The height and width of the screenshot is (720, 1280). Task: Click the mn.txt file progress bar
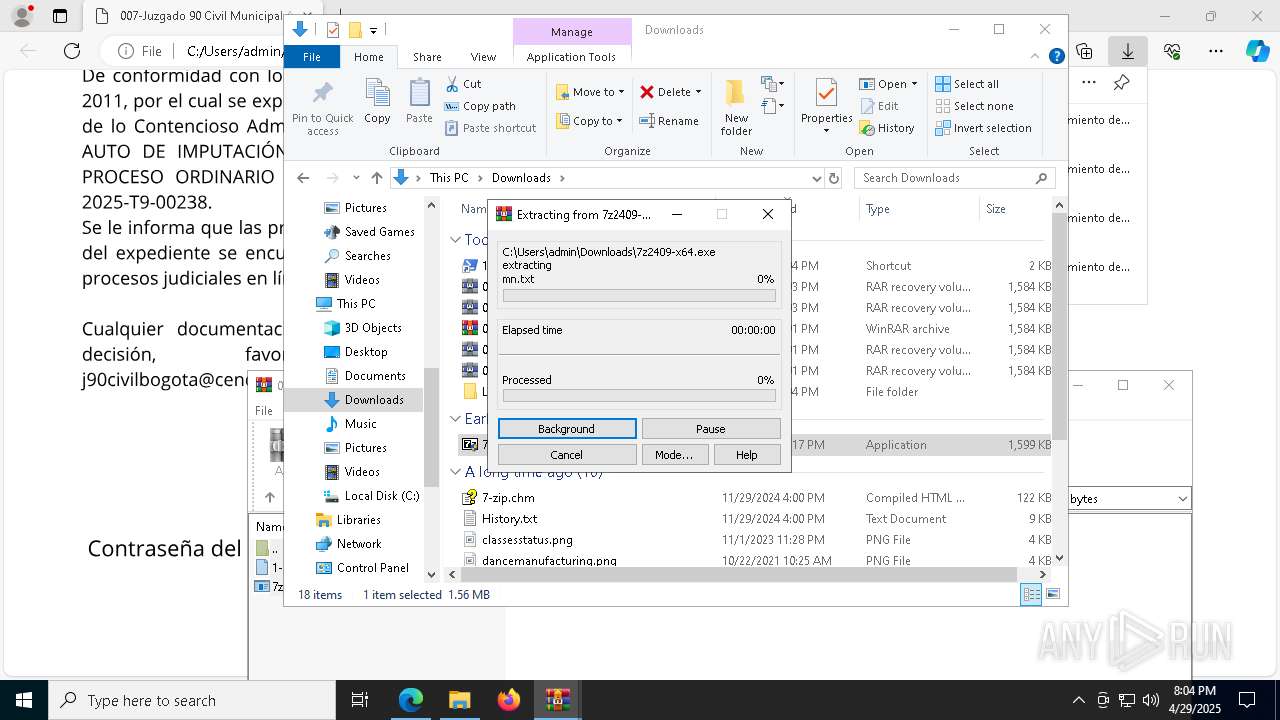tap(639, 296)
